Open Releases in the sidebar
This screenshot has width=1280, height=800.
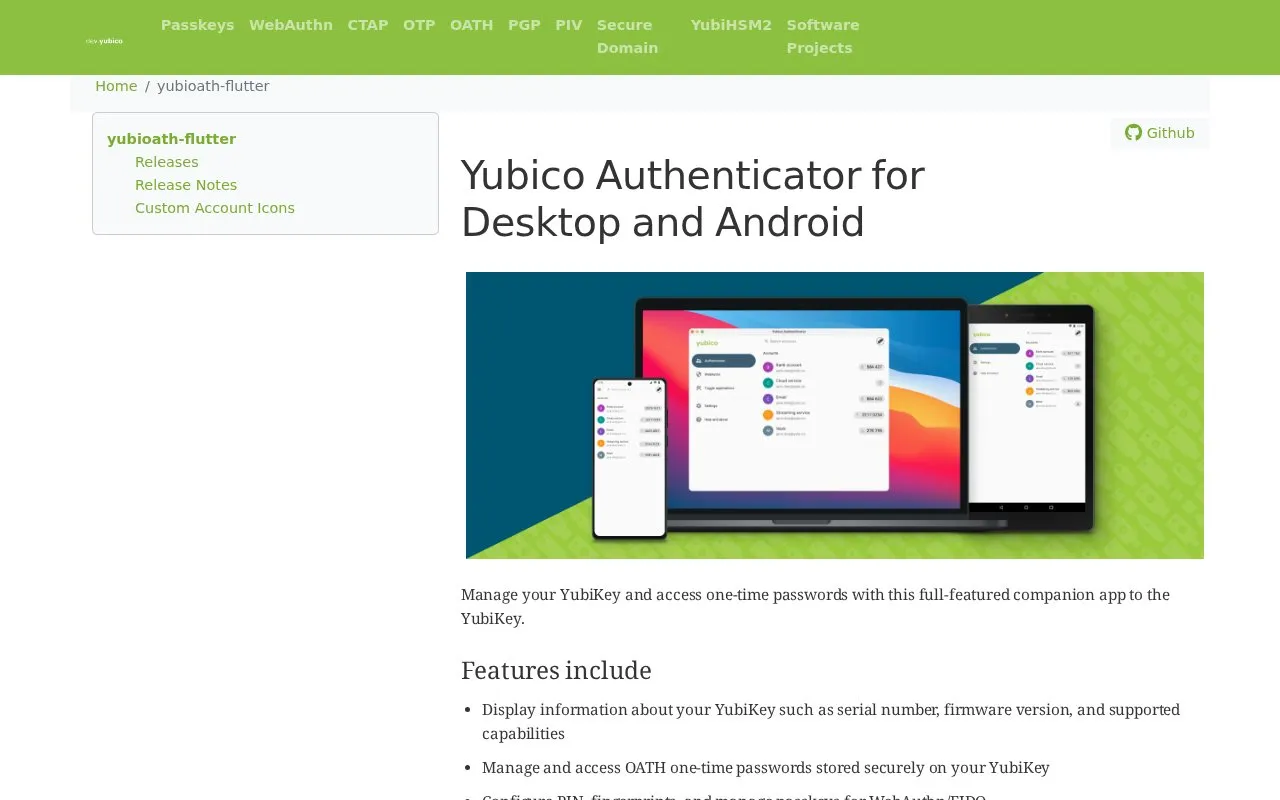click(167, 162)
